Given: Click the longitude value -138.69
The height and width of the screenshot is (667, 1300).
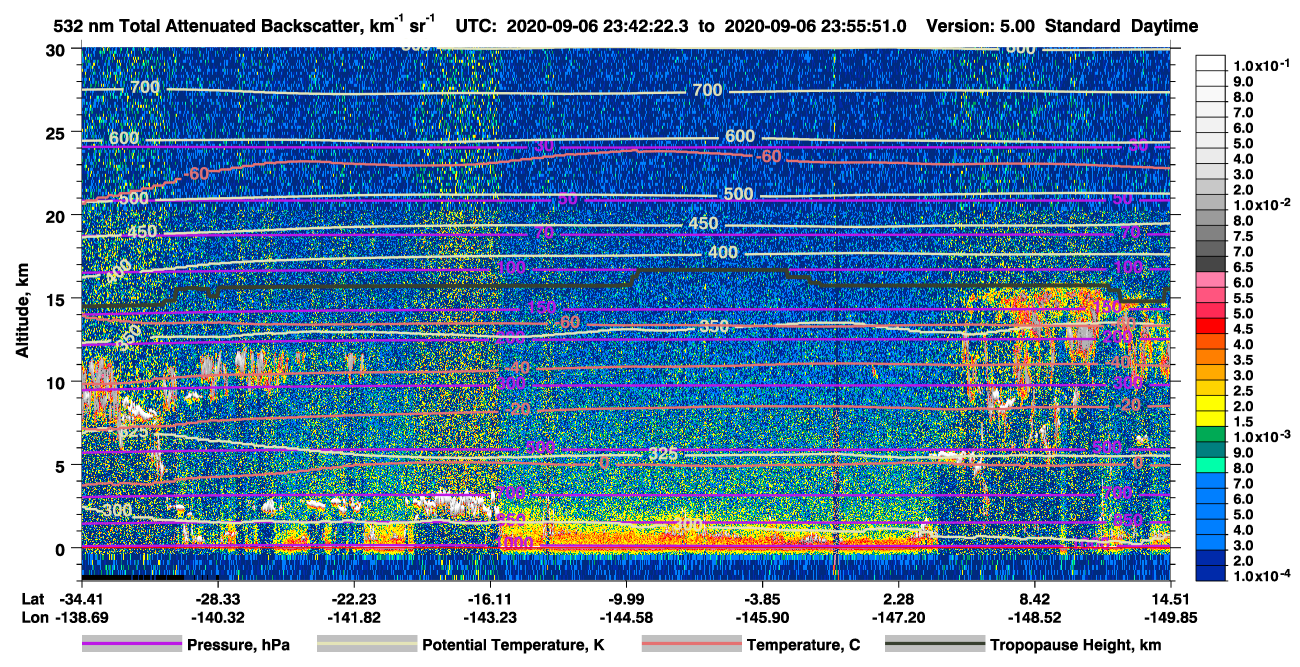Looking at the screenshot, I should click(82, 617).
